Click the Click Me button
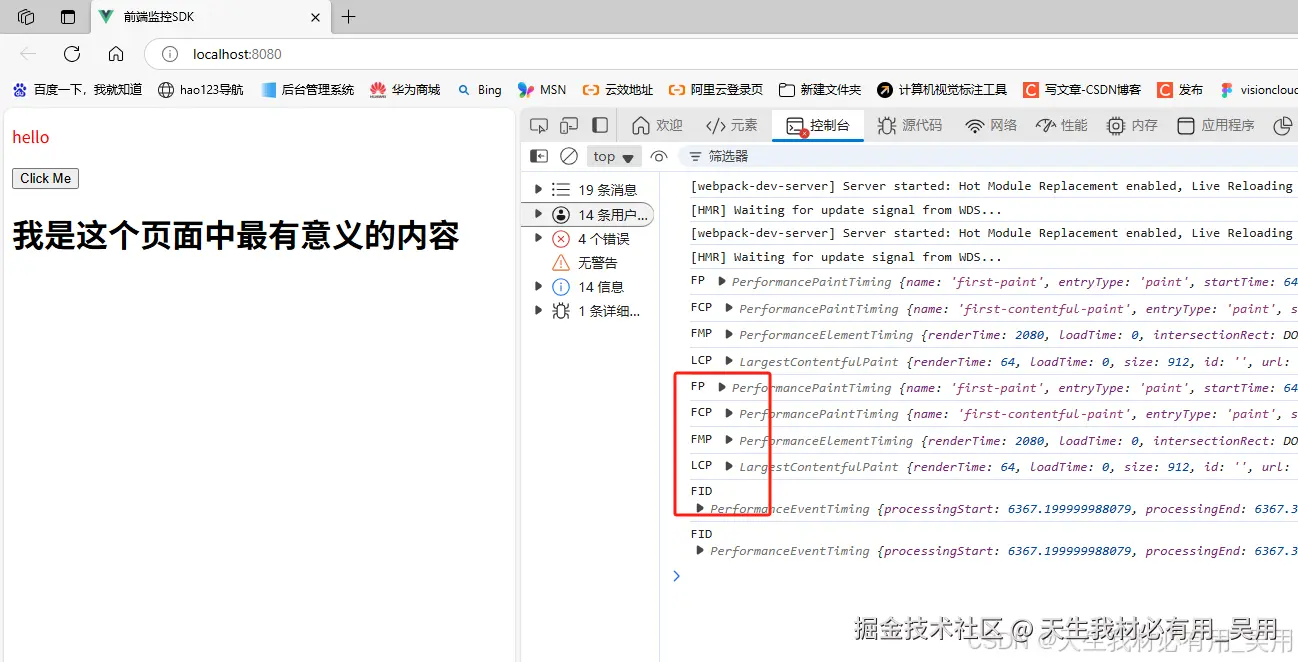This screenshot has height=662, width=1298. pyautogui.click(x=45, y=178)
